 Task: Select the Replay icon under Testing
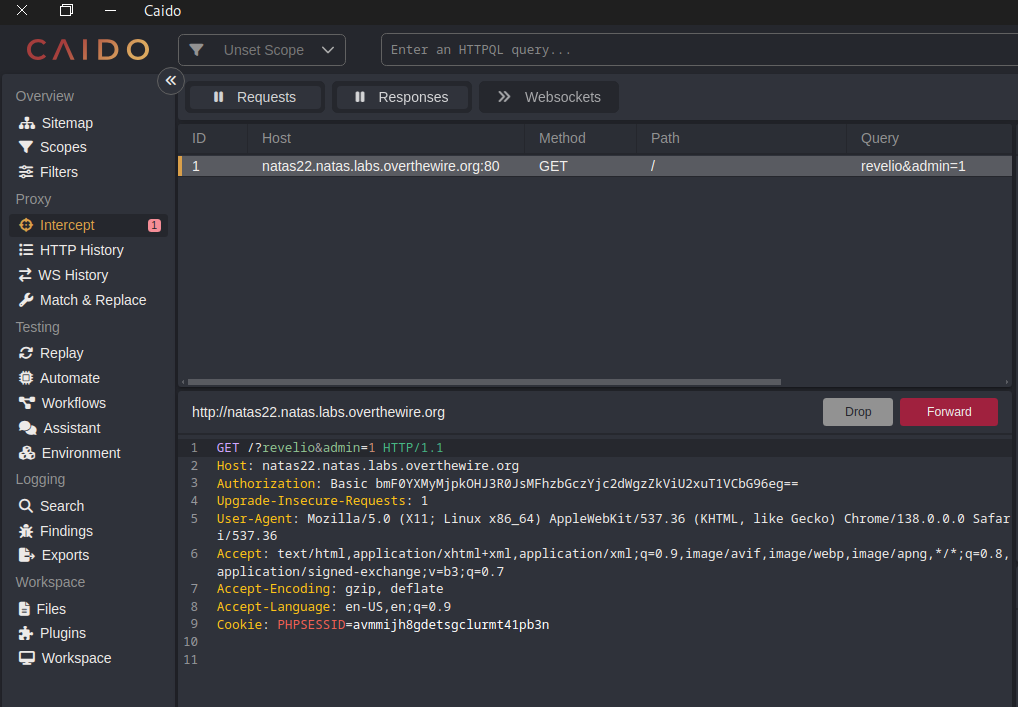[x=26, y=353]
